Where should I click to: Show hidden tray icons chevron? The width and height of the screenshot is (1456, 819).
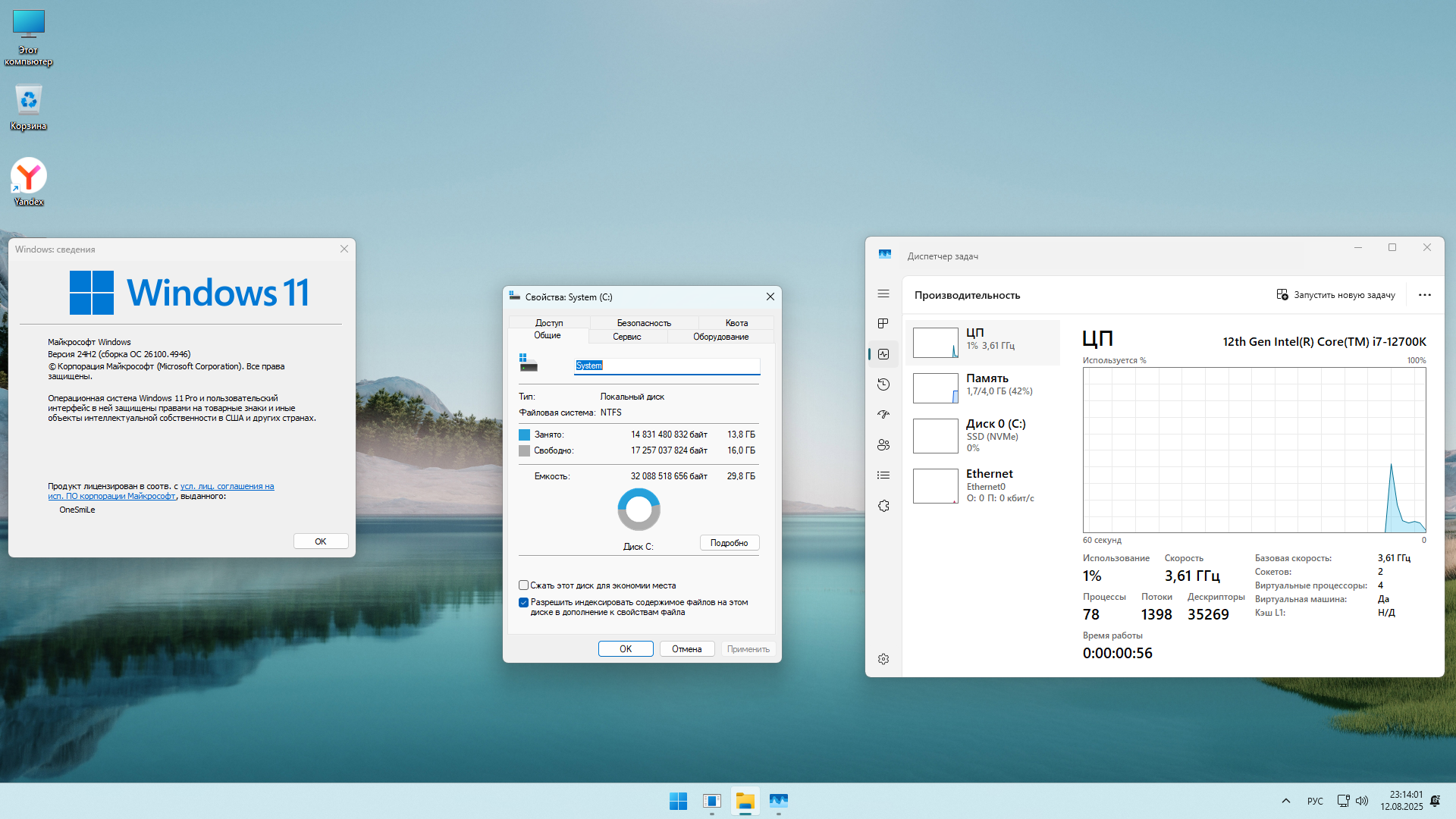click(1285, 801)
